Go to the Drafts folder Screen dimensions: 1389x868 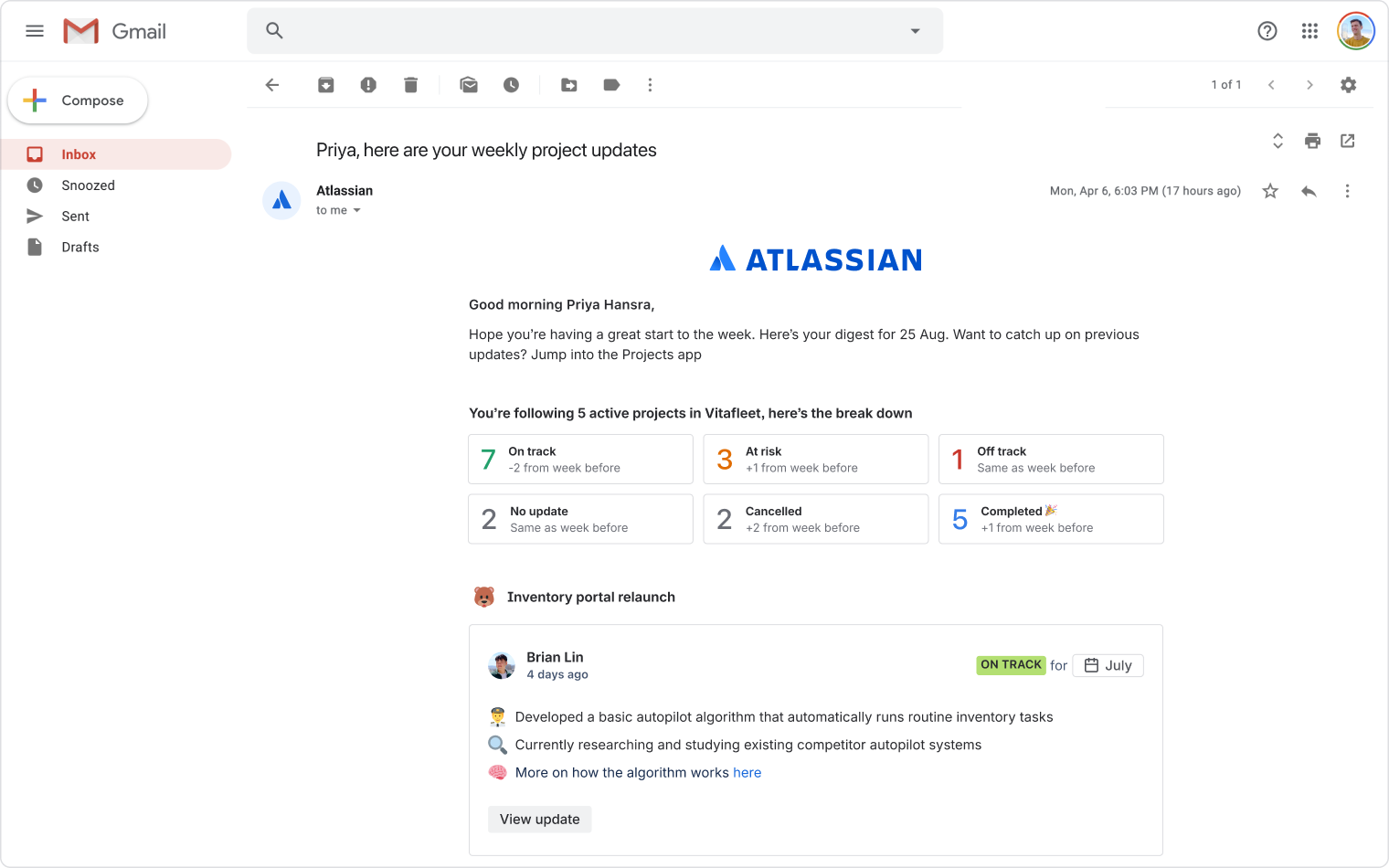80,248
